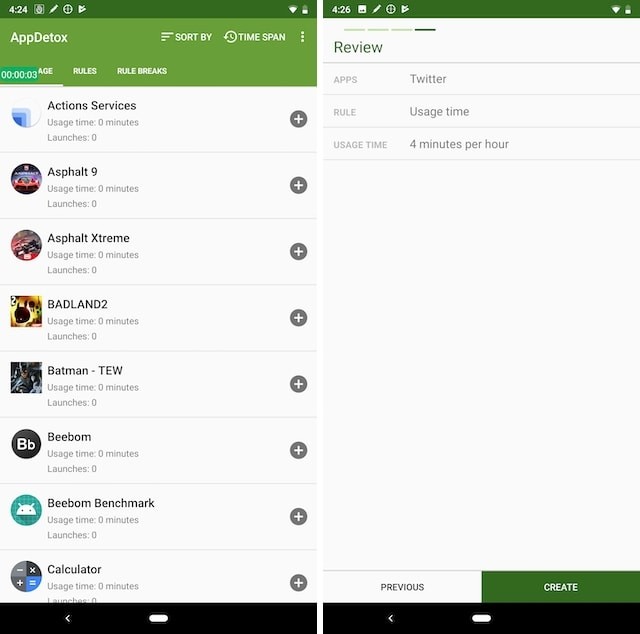
Task: Tap '4 minutes per hour' usage time value
Action: (x=459, y=144)
